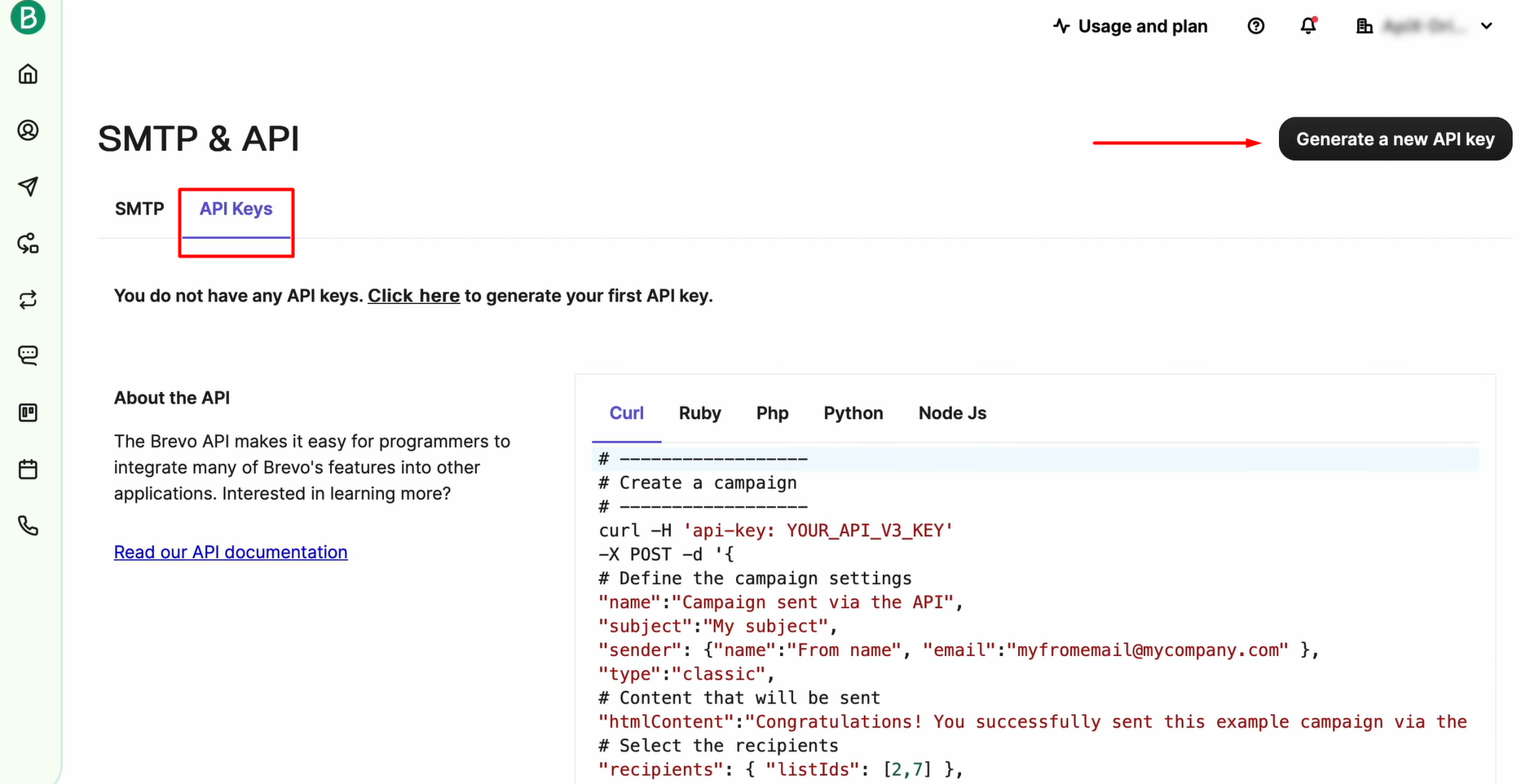Click the 'SMTP & API' heading
Image resolution: width=1539 pixels, height=784 pixels.
(199, 139)
